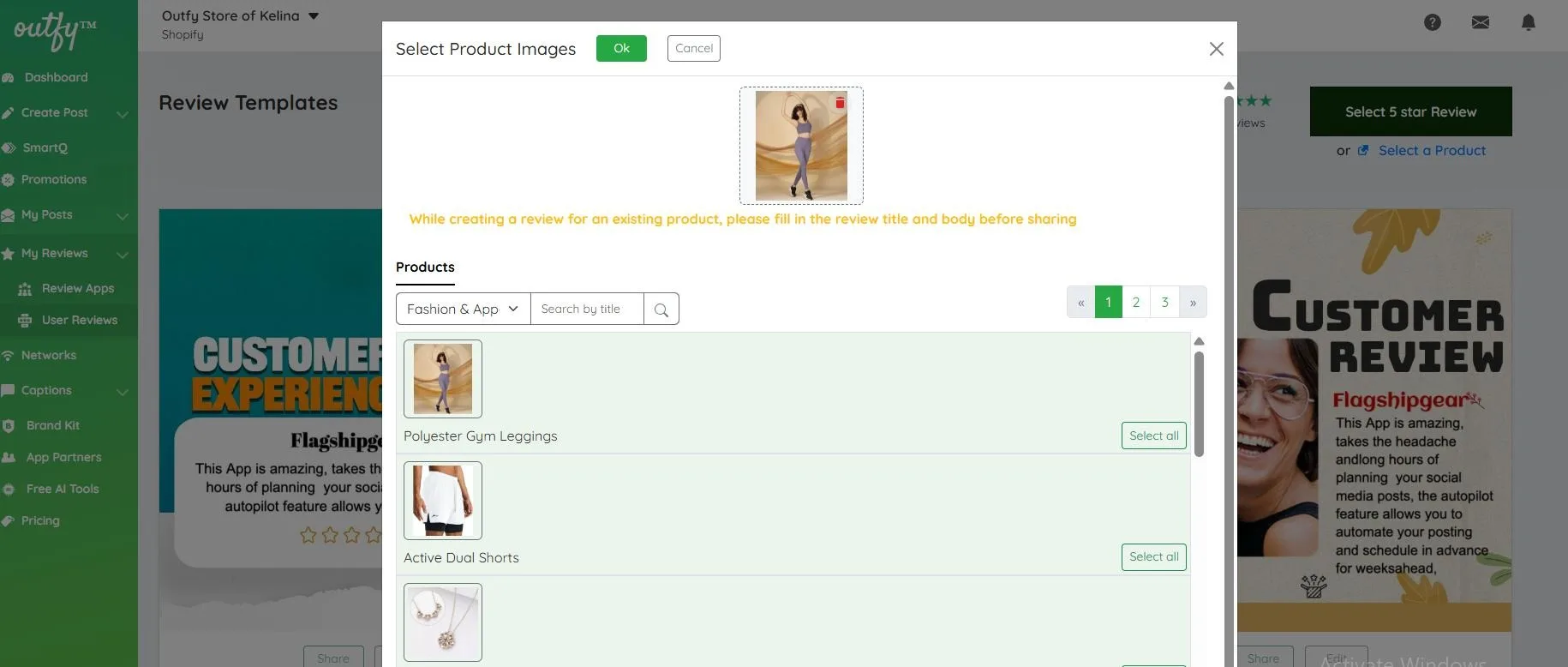1568x667 pixels.
Task: Click the App Partners people icon
Action: (9, 457)
